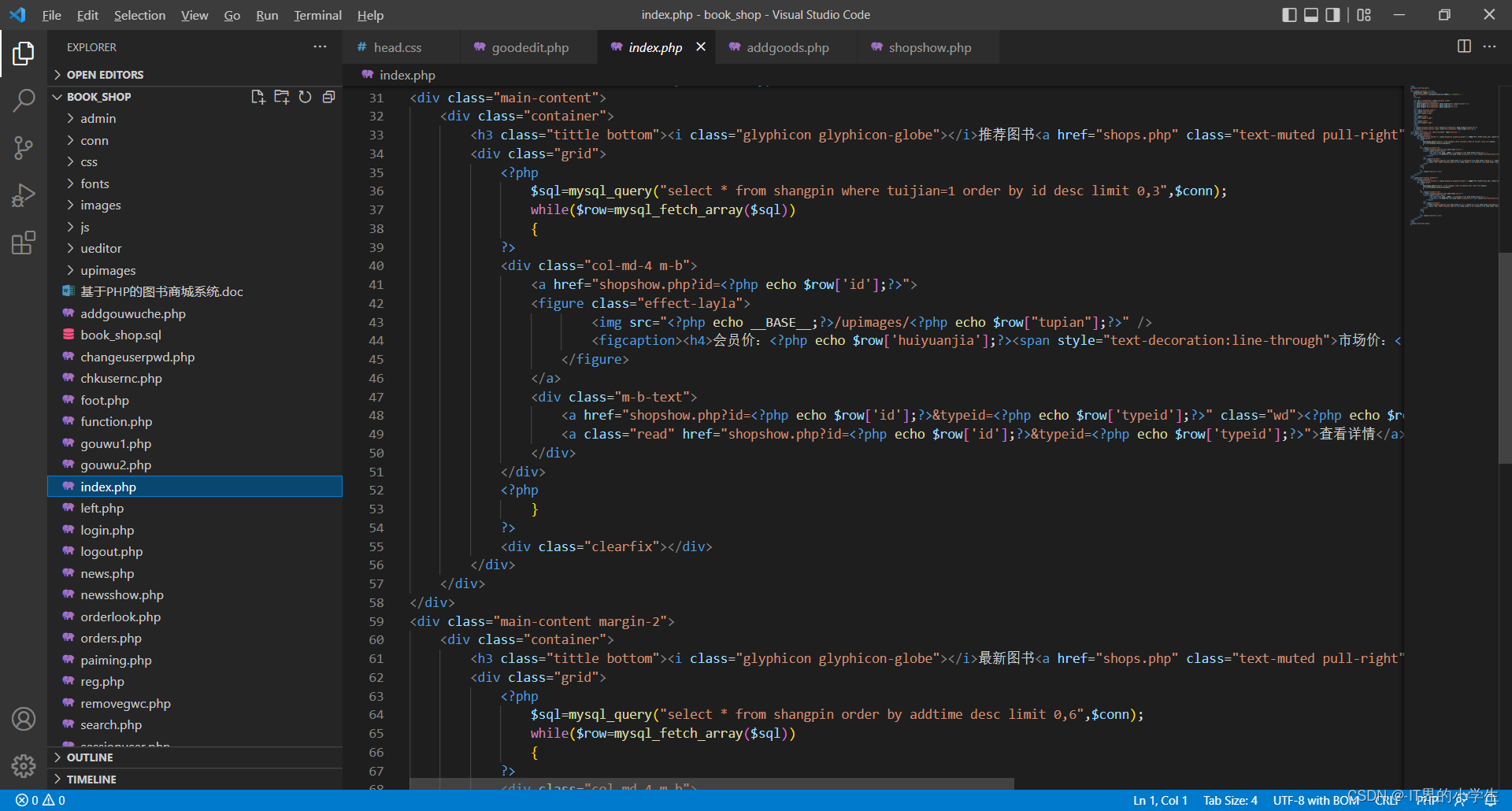Open the Search view in activity bar
This screenshot has width=1512, height=811.
(x=24, y=101)
